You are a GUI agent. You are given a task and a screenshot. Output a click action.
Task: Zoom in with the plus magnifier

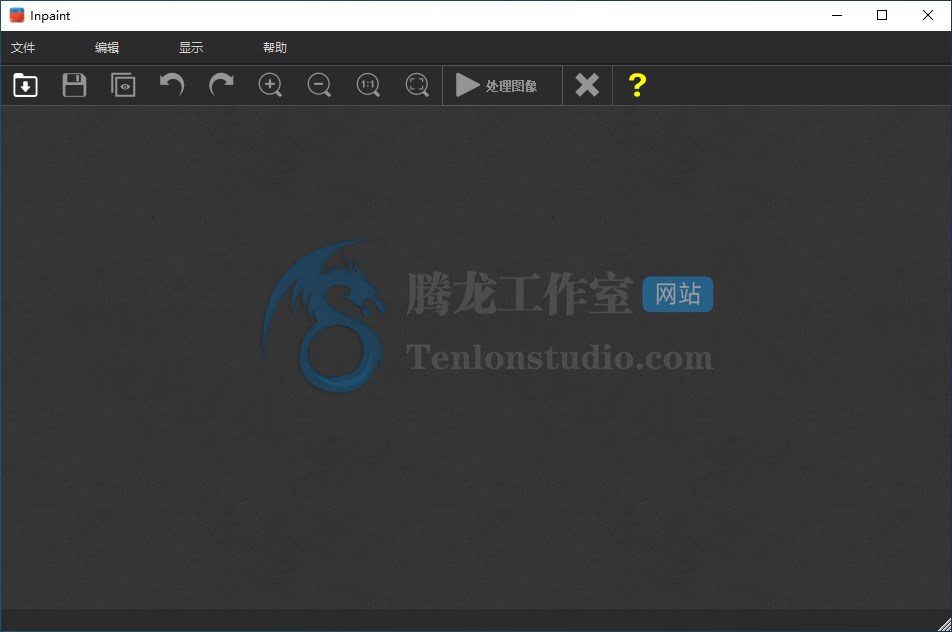(x=270, y=85)
